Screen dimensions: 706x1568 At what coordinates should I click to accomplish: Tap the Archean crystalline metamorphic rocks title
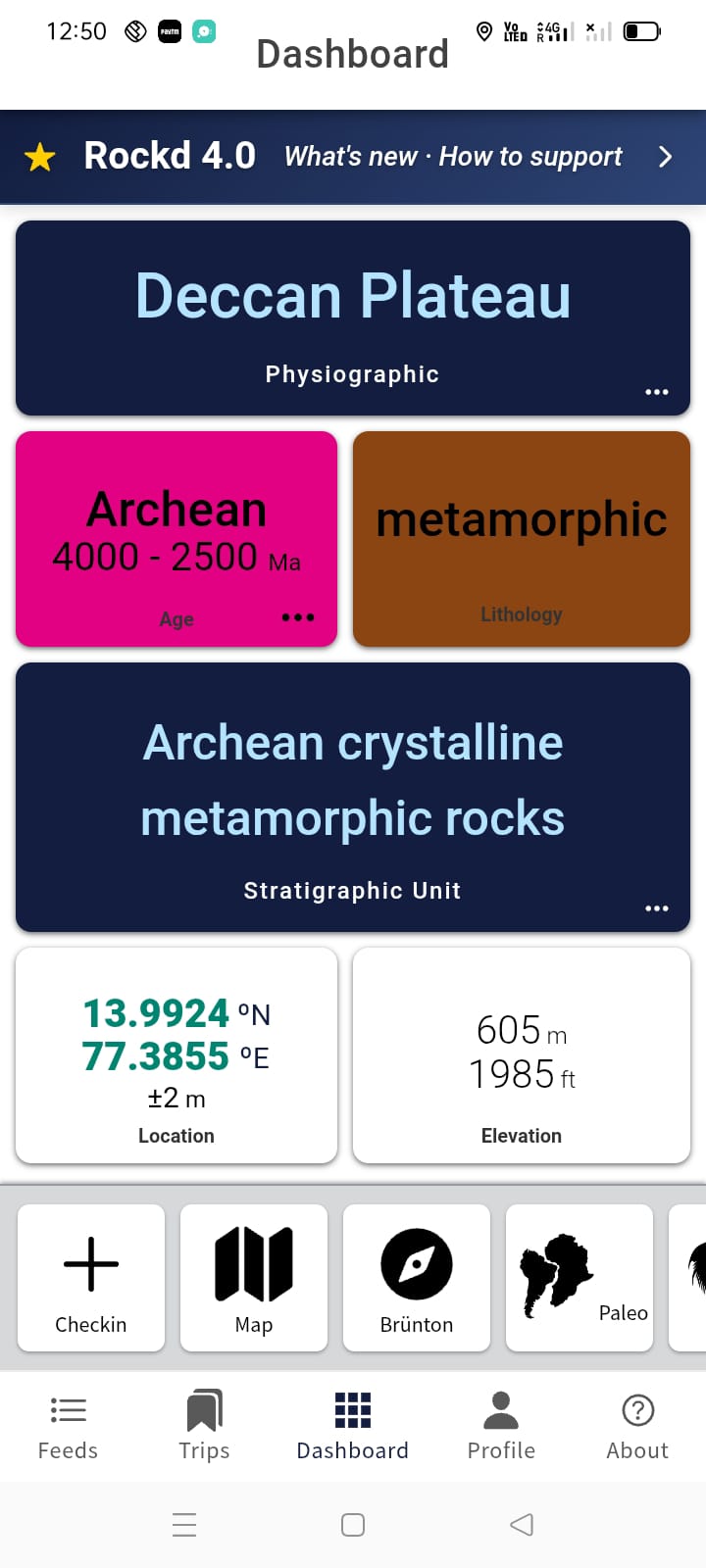pos(353,780)
